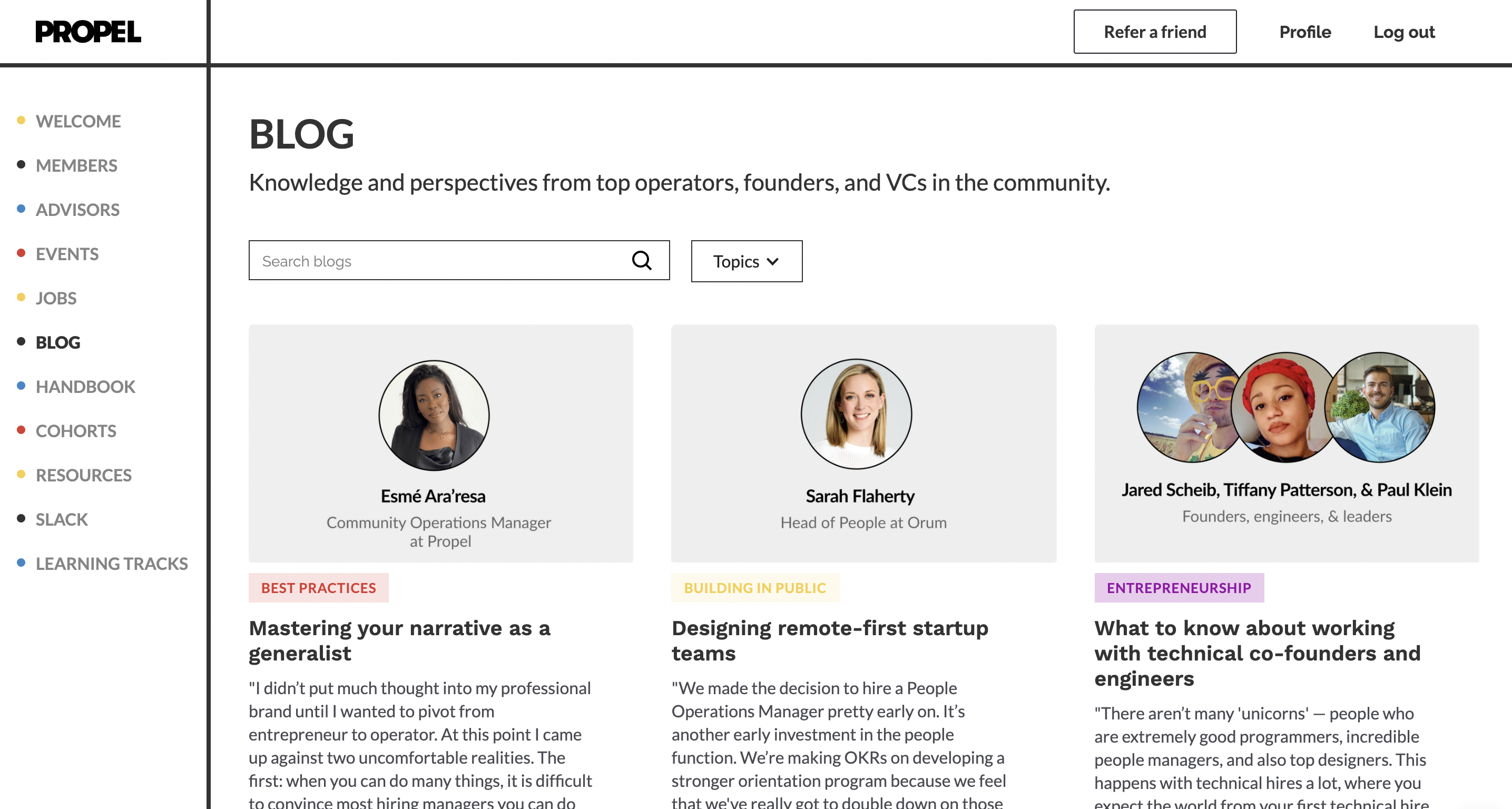Click the Refer a friend button
Viewport: 1512px width, 809px height.
(x=1154, y=32)
